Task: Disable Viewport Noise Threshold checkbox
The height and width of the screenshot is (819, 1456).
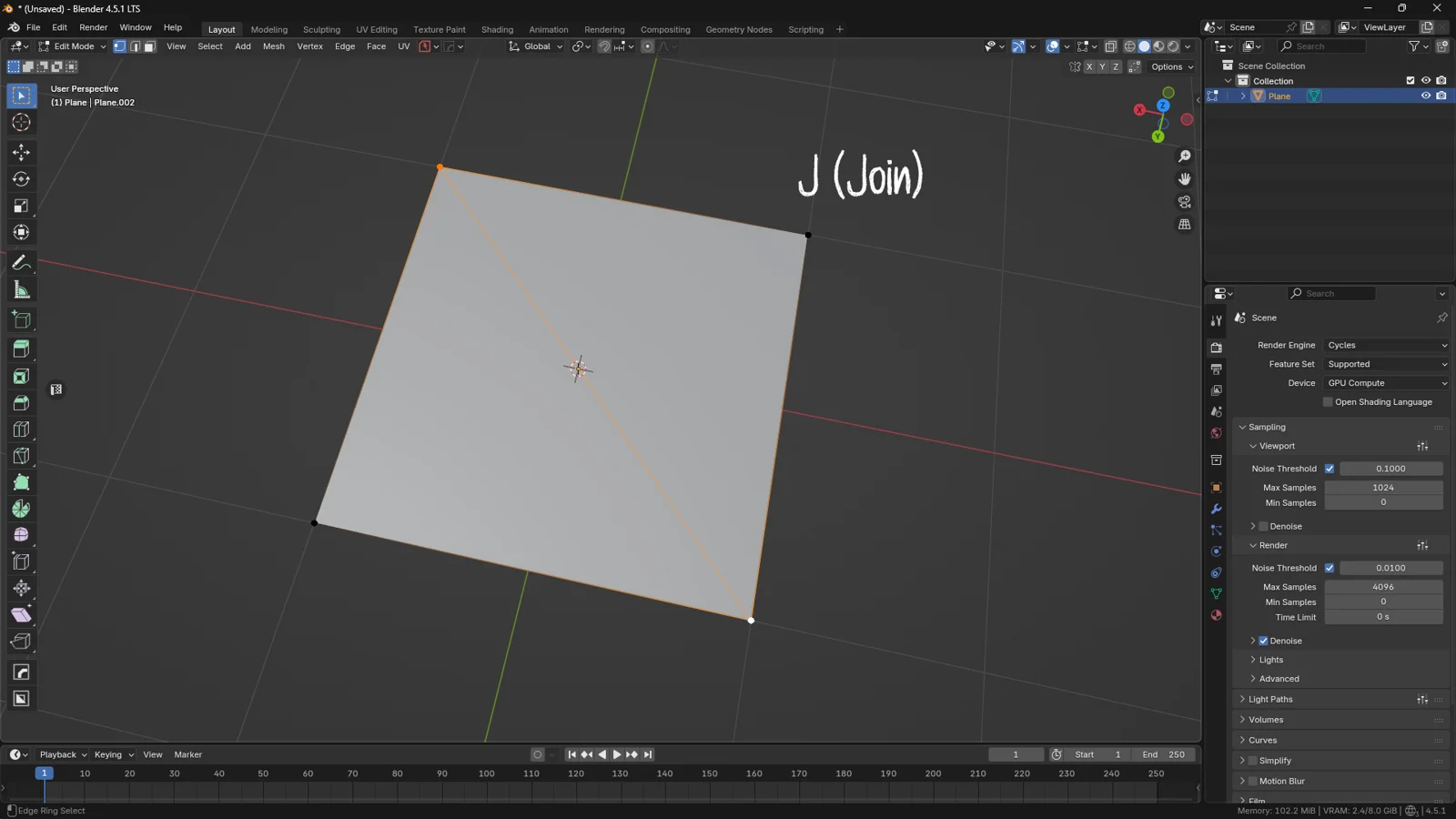Action: [1330, 469]
